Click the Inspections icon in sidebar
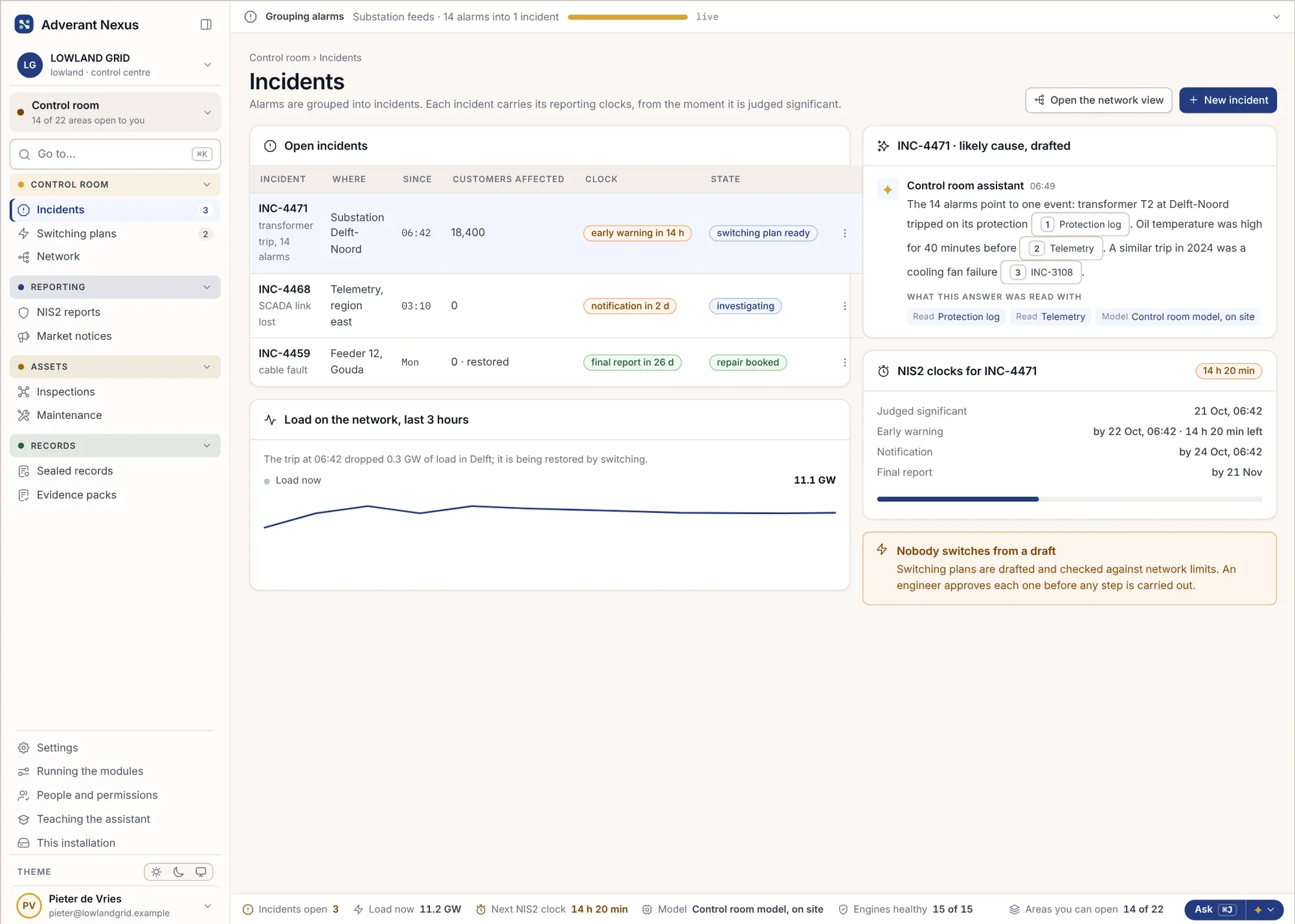Image resolution: width=1295 pixels, height=924 pixels. point(24,392)
